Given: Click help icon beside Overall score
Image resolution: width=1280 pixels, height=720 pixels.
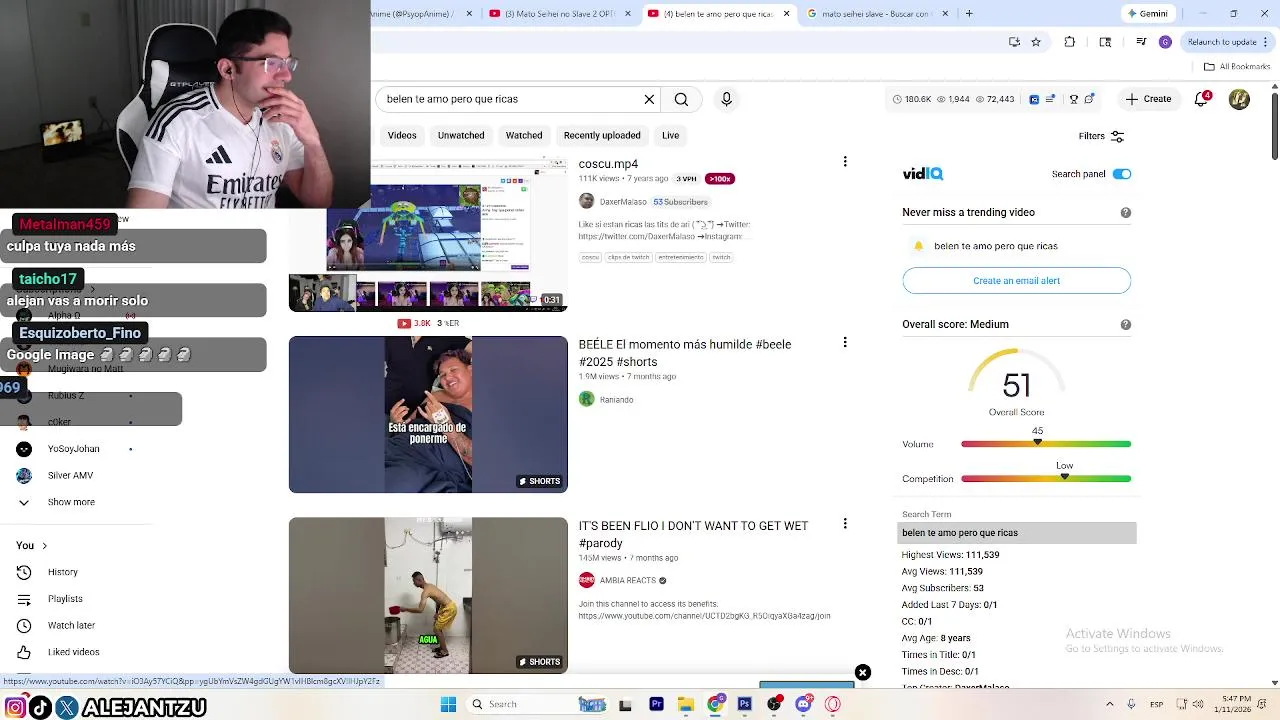Looking at the screenshot, I should (1126, 324).
